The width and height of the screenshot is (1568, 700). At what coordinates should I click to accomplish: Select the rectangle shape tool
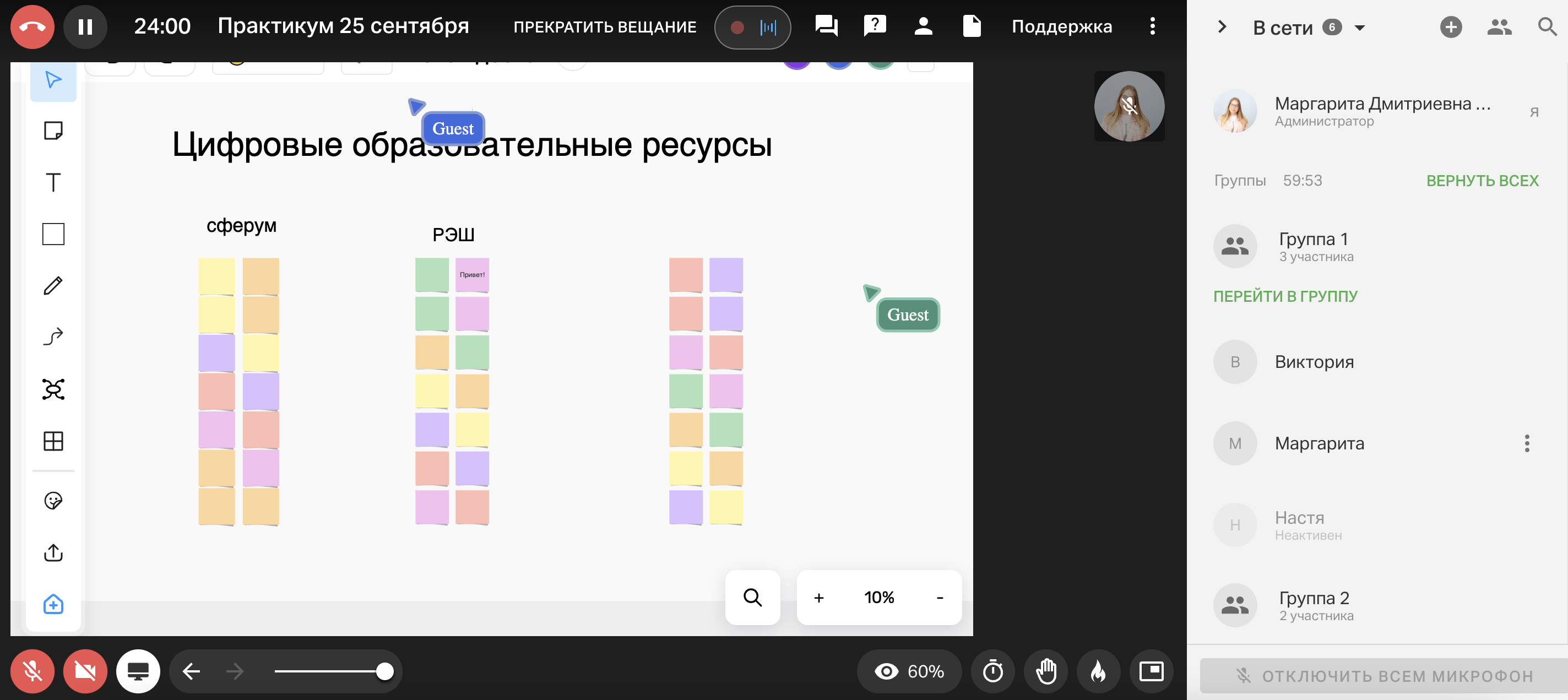click(x=53, y=234)
